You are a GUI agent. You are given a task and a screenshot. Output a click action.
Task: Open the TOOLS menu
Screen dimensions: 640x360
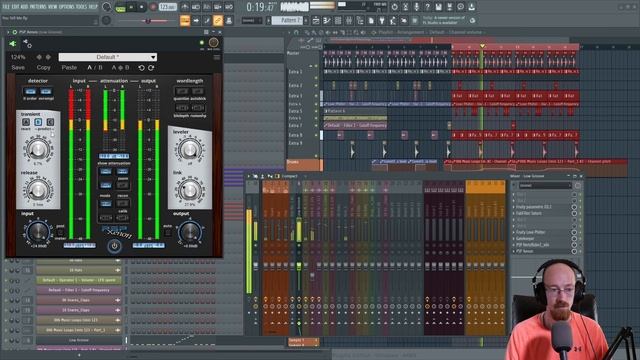click(81, 7)
